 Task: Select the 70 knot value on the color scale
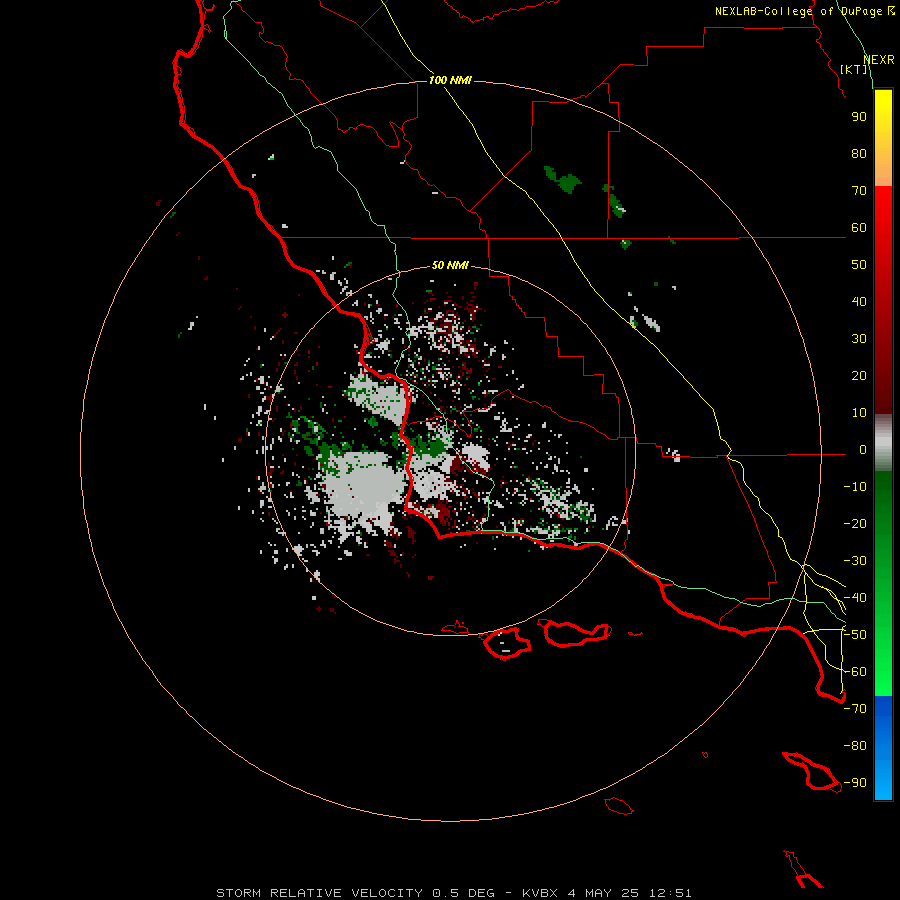point(859,191)
